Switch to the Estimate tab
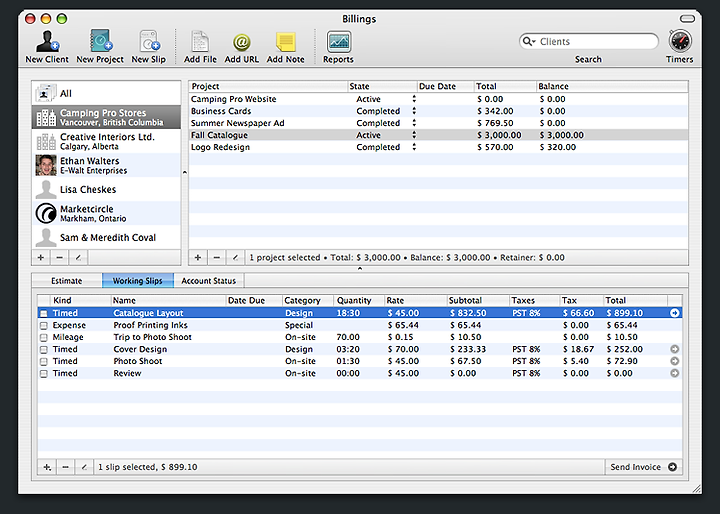Image resolution: width=720 pixels, height=514 pixels. pyautogui.click(x=67, y=281)
